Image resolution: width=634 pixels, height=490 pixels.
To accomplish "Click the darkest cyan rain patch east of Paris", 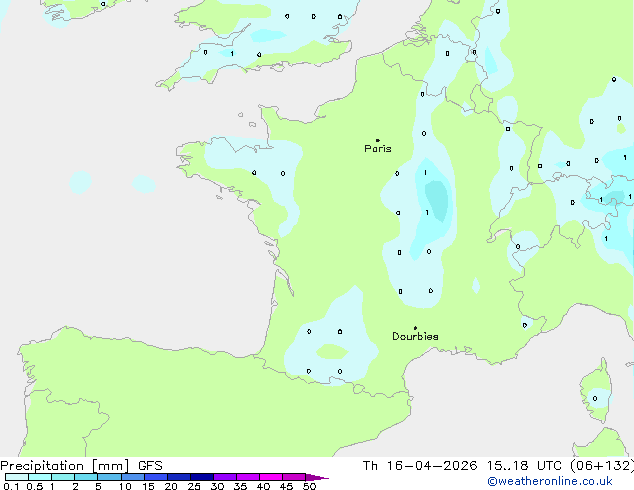I will click(x=437, y=201).
